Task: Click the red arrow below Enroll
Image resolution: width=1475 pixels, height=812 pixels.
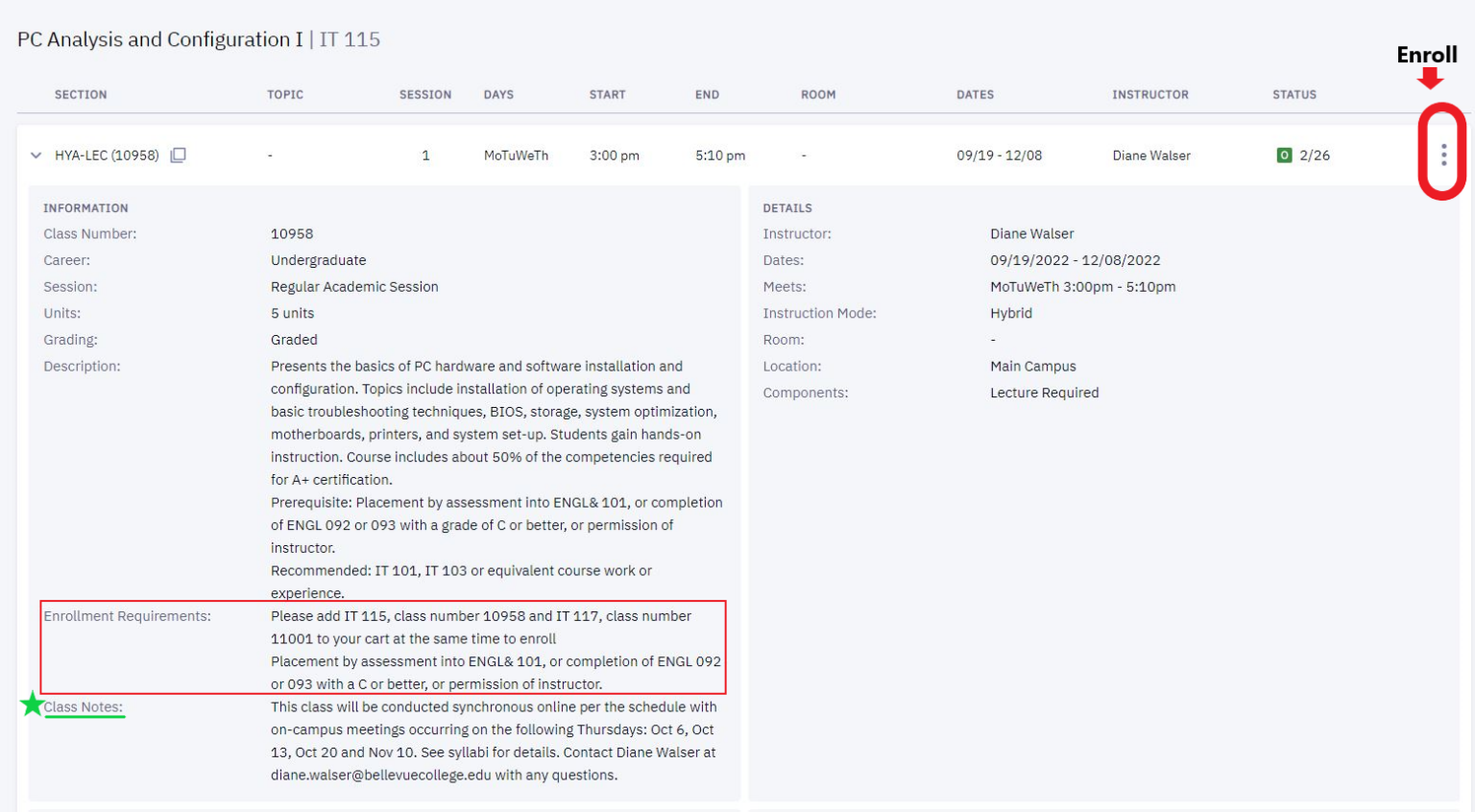Action: (x=1430, y=79)
